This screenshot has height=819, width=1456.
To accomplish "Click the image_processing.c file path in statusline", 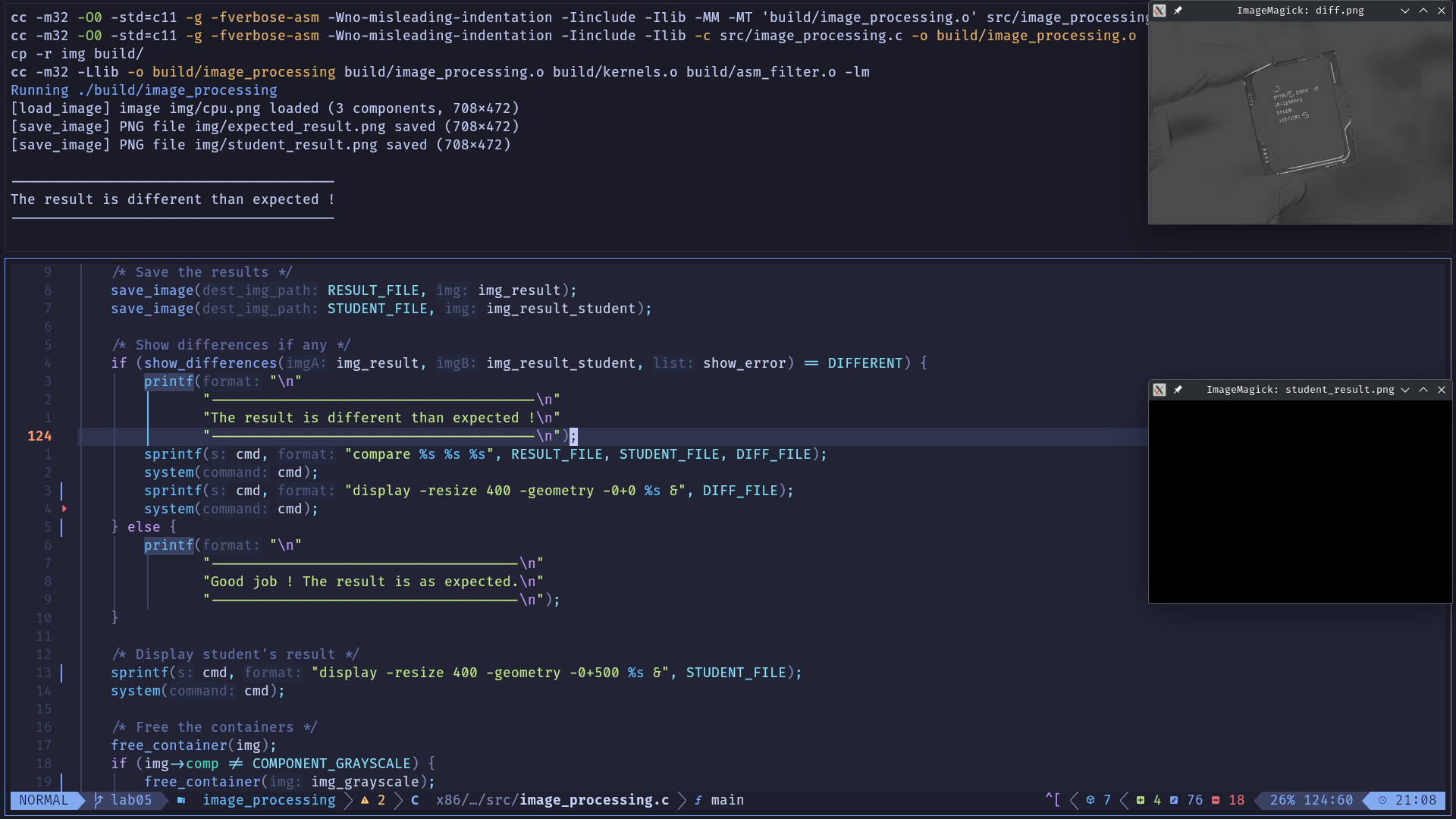I will click(x=594, y=800).
